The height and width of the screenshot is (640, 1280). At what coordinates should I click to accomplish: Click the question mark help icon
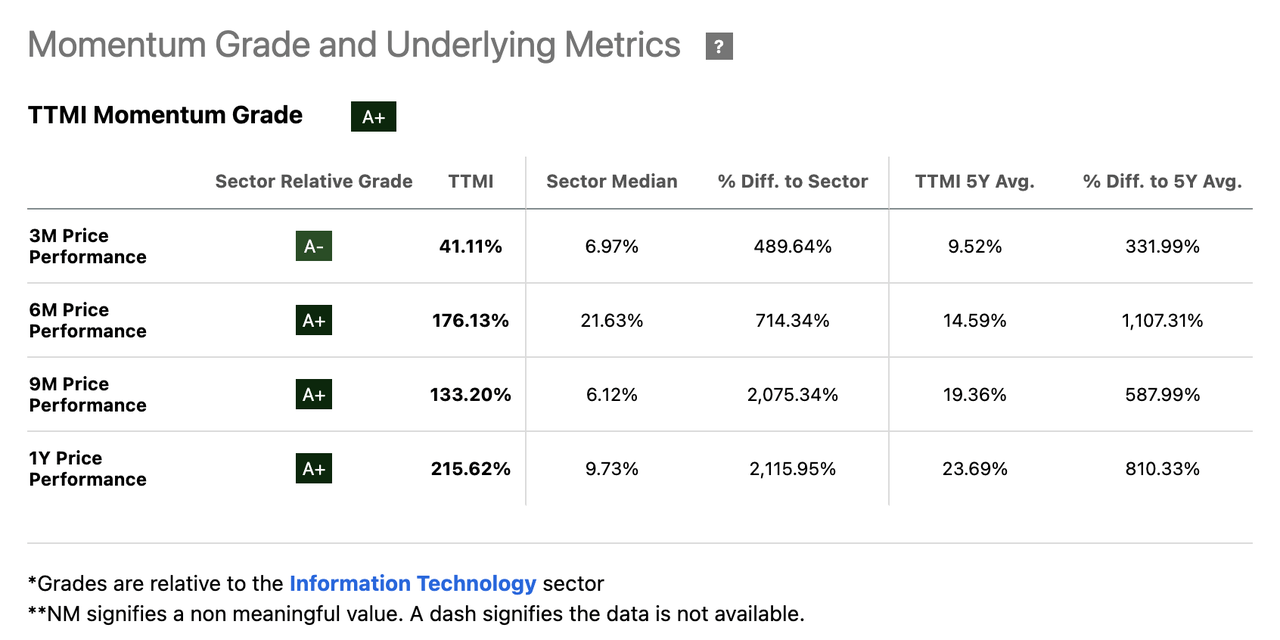coord(719,46)
